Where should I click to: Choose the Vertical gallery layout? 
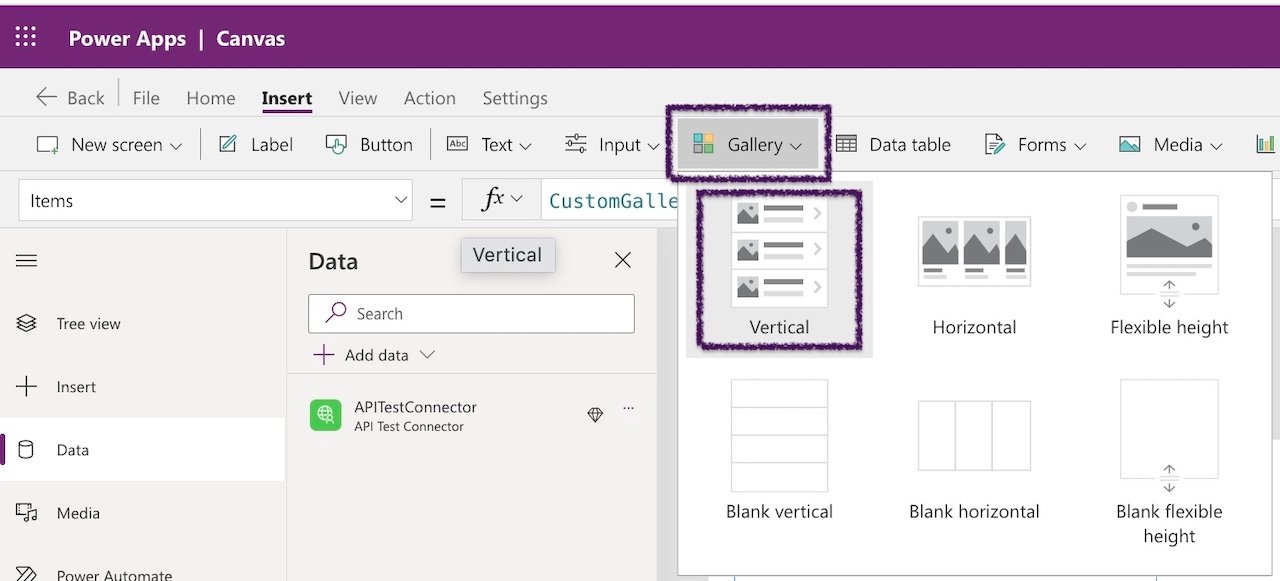(779, 269)
